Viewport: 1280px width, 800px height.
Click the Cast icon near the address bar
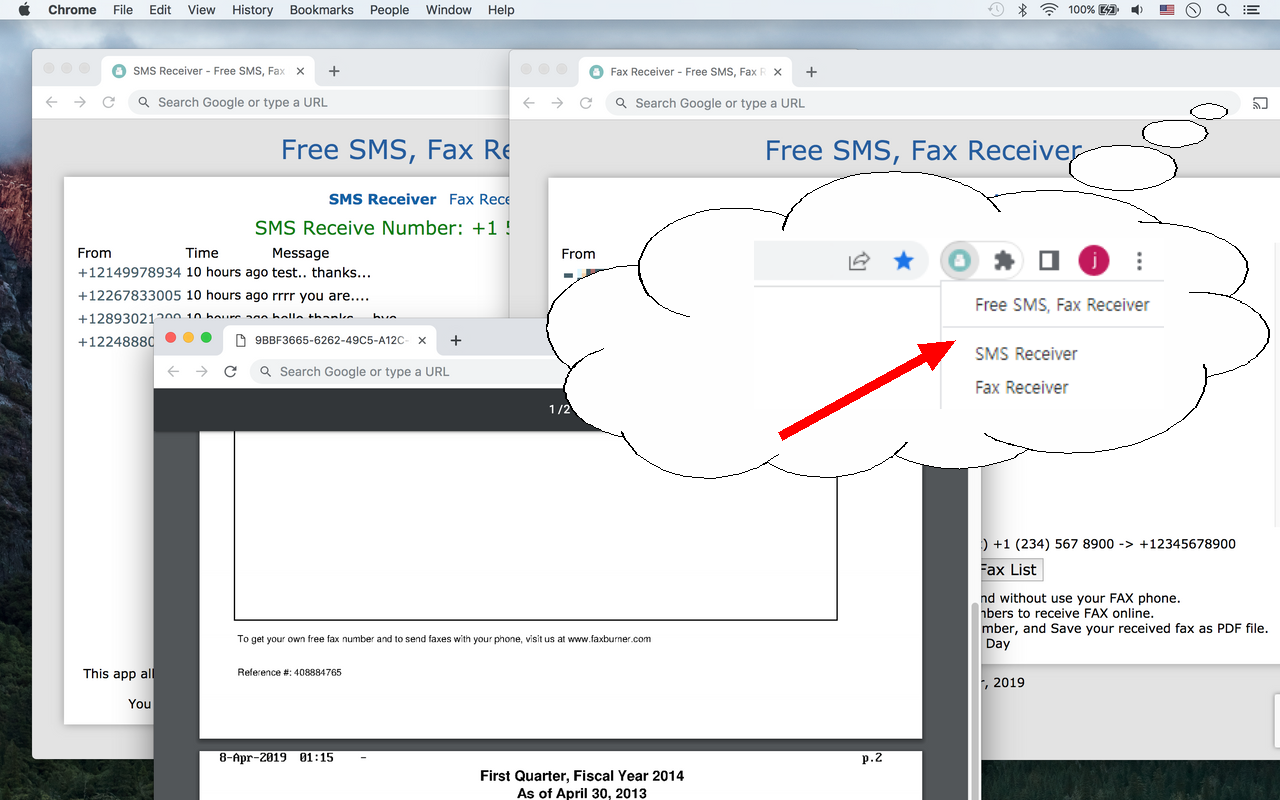1260,103
